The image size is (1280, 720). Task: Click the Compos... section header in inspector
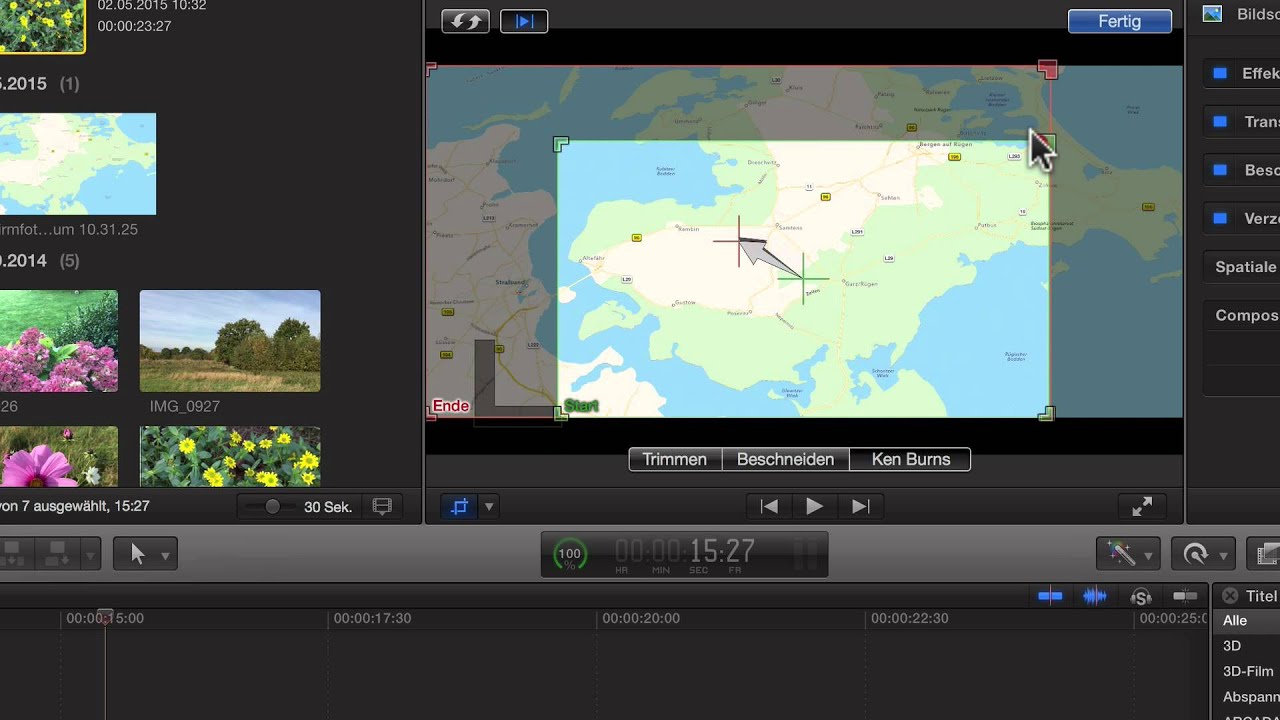tap(1245, 315)
